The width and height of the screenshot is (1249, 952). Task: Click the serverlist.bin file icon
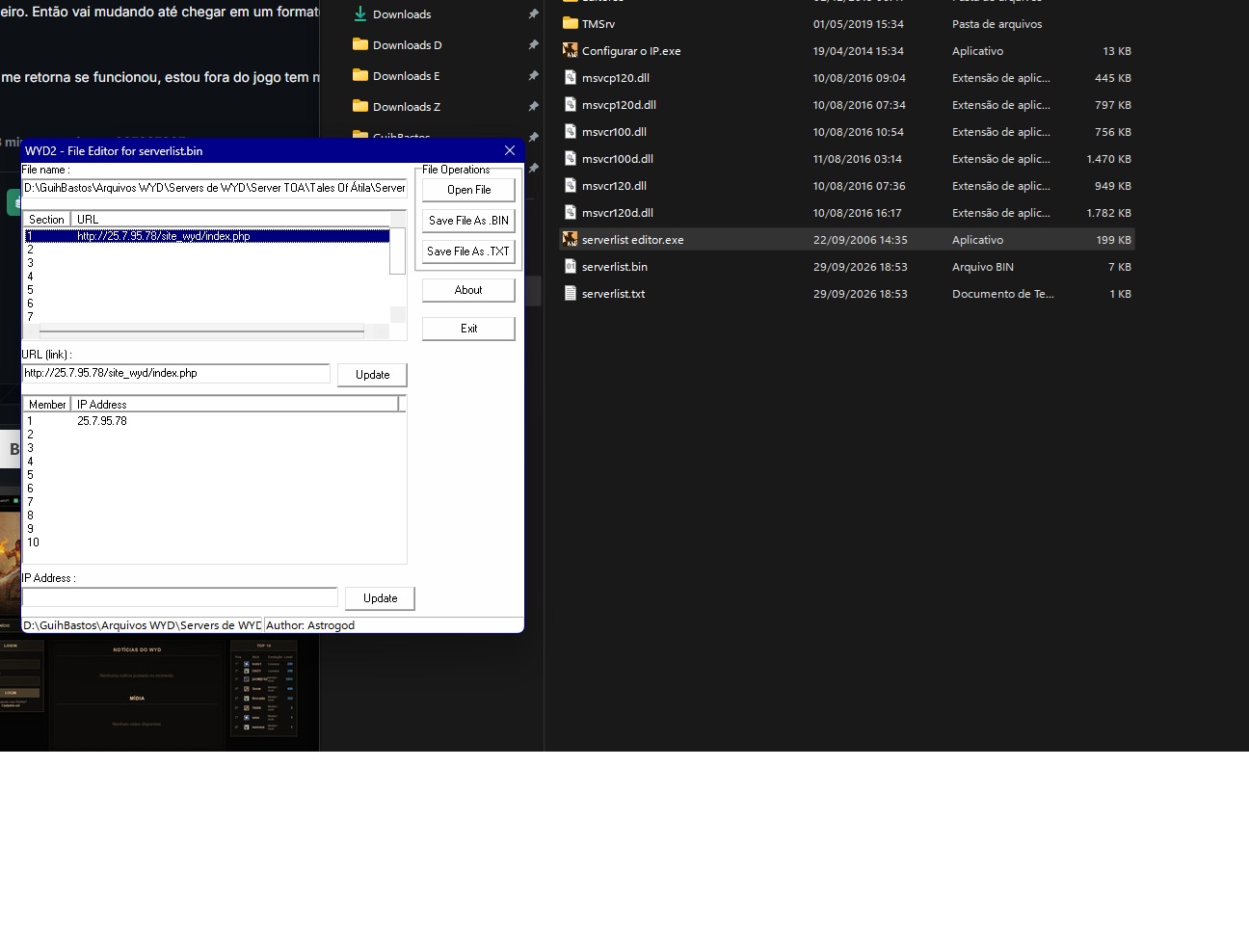click(x=571, y=266)
